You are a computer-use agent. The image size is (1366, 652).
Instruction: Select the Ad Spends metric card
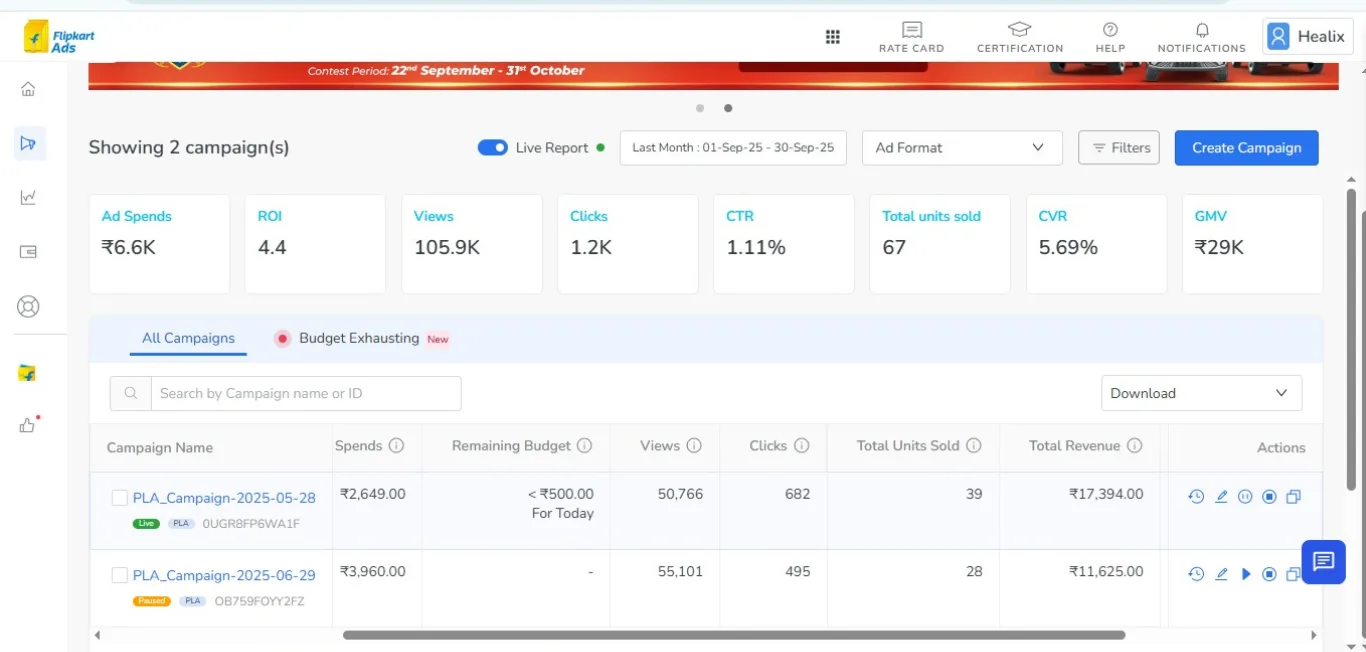[159, 244]
